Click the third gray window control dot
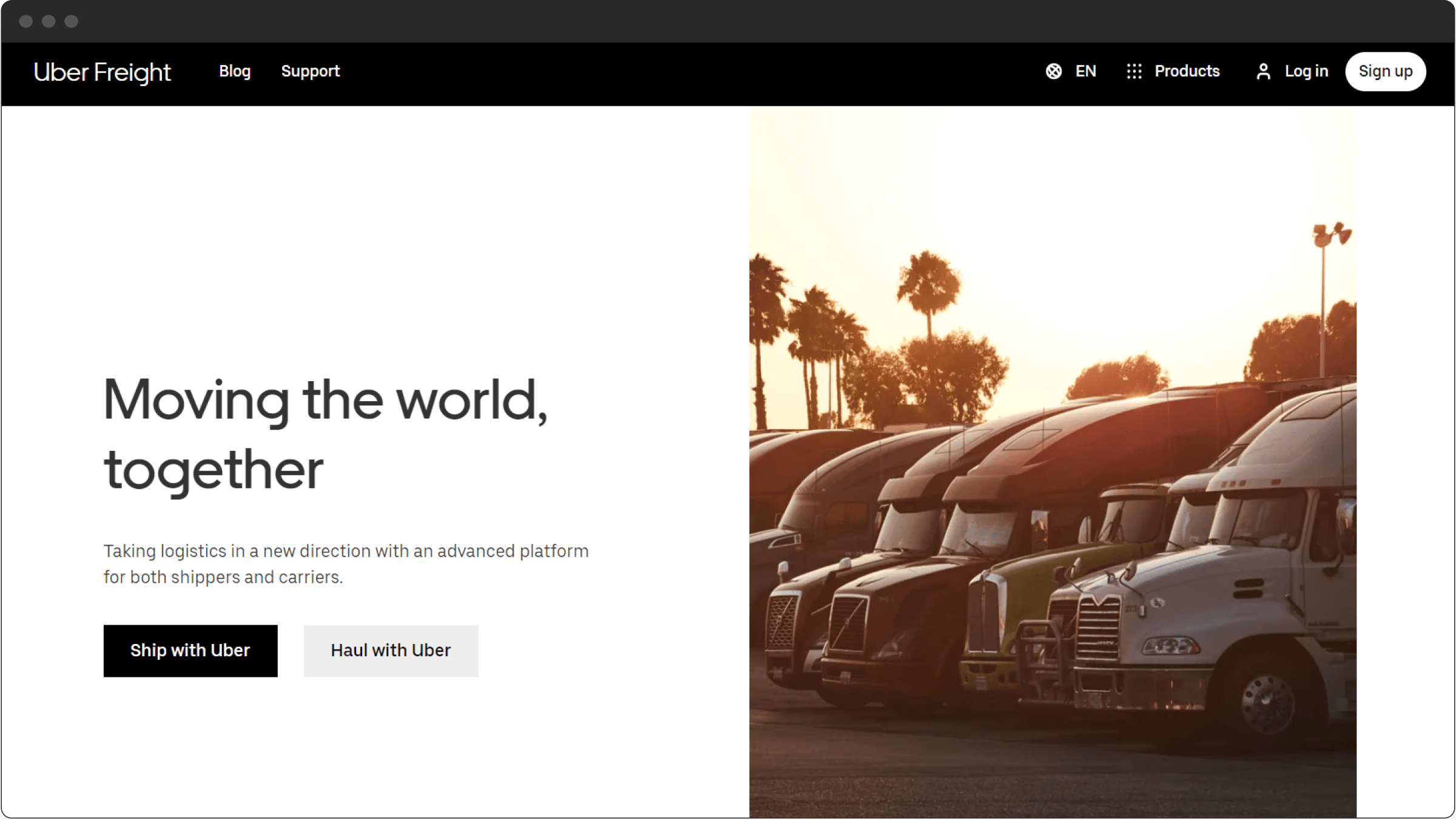The height and width of the screenshot is (820, 1456). point(72,22)
